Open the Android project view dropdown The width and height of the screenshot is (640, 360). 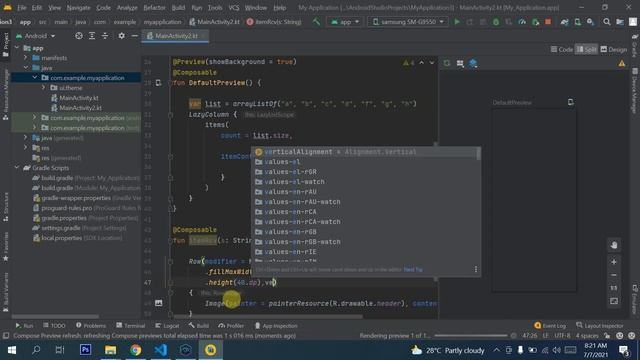point(35,36)
